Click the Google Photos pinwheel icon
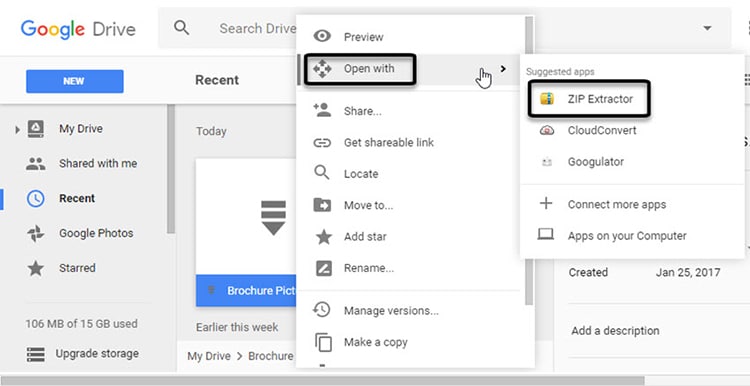Screen dimensions: 750x386 (x=36, y=233)
